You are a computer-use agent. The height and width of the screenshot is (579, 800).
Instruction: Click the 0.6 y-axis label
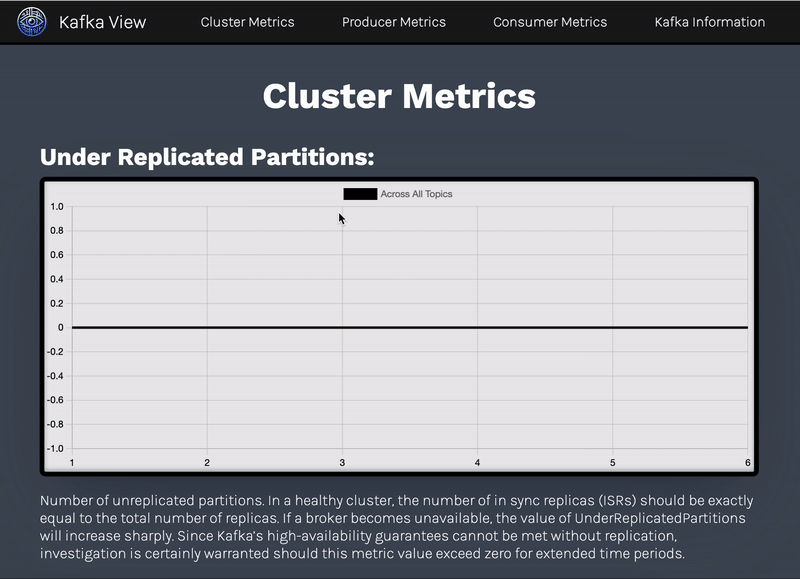point(57,255)
